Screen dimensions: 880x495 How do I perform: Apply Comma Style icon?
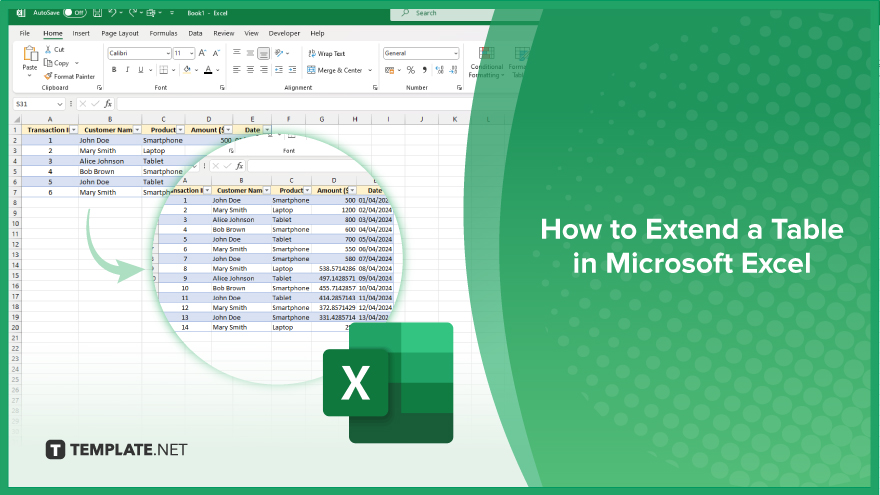pos(425,70)
